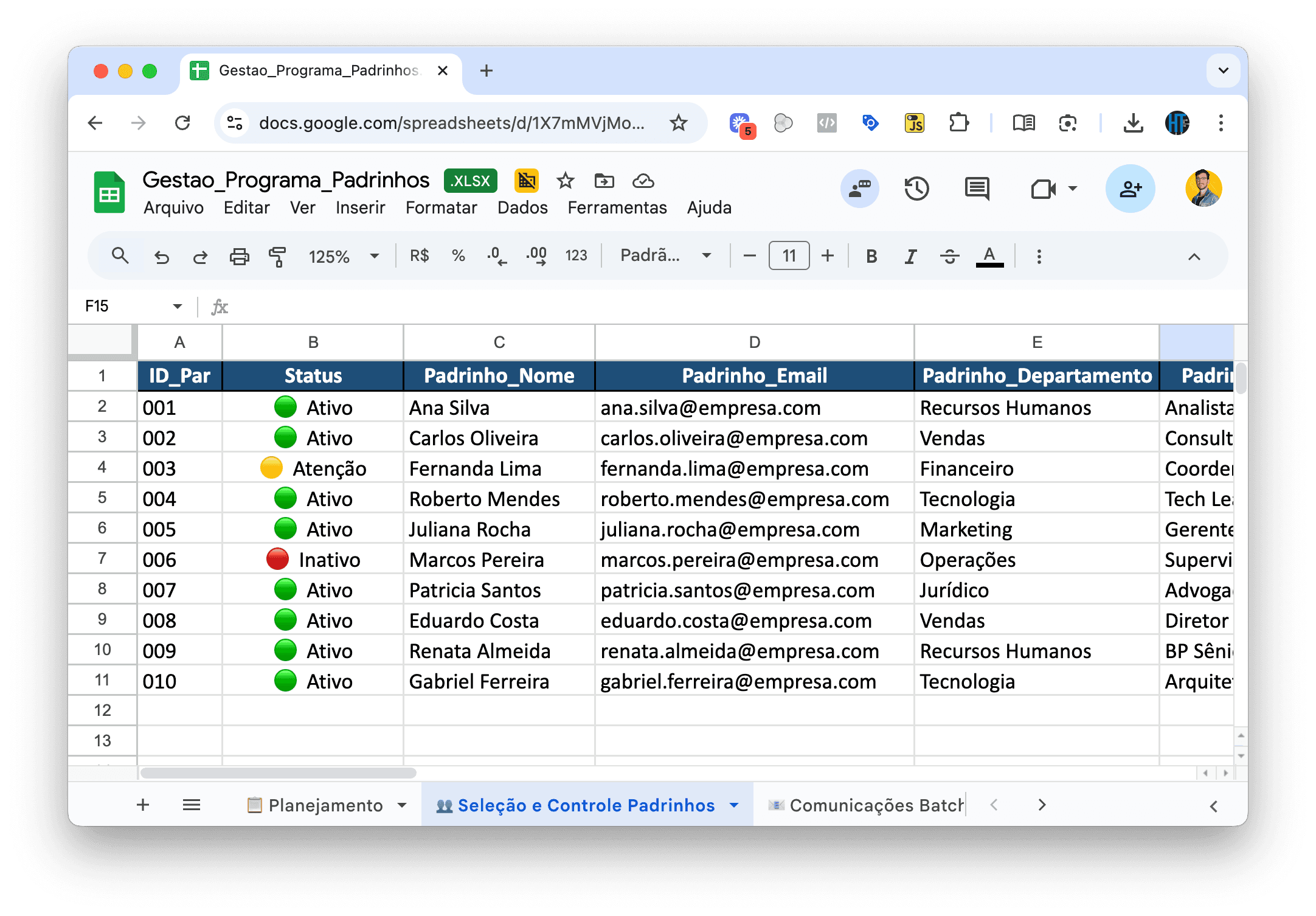The height and width of the screenshot is (916, 1316).
Task: Print the spreadsheet
Action: click(x=239, y=255)
